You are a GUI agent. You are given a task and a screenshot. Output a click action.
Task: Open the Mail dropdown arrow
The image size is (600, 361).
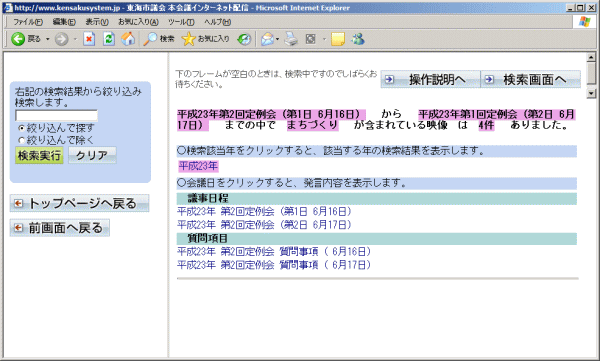pyautogui.click(x=277, y=39)
